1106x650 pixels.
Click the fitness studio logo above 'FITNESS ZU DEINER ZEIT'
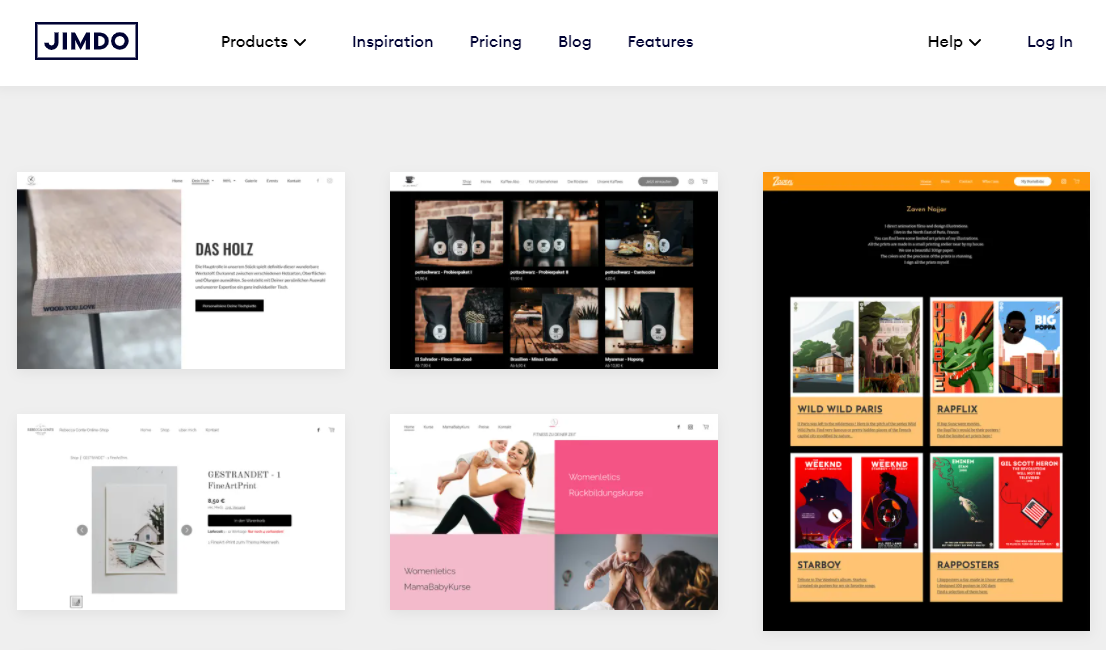(x=555, y=421)
